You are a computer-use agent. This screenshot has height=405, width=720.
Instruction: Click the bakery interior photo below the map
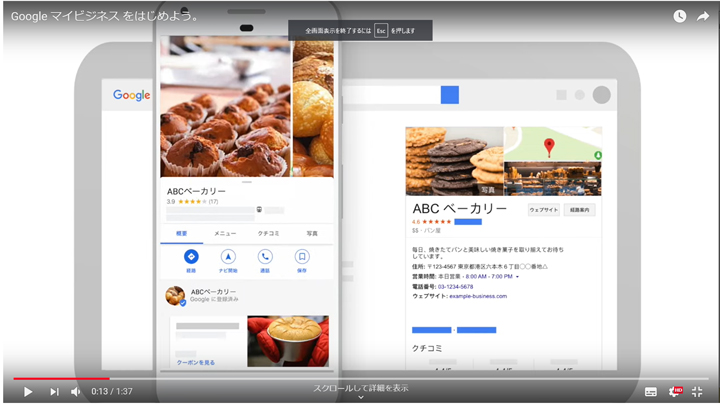[x=552, y=179]
